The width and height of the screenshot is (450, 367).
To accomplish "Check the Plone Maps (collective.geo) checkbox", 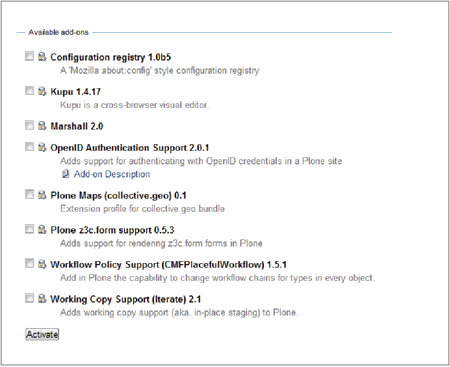I will tap(30, 194).
